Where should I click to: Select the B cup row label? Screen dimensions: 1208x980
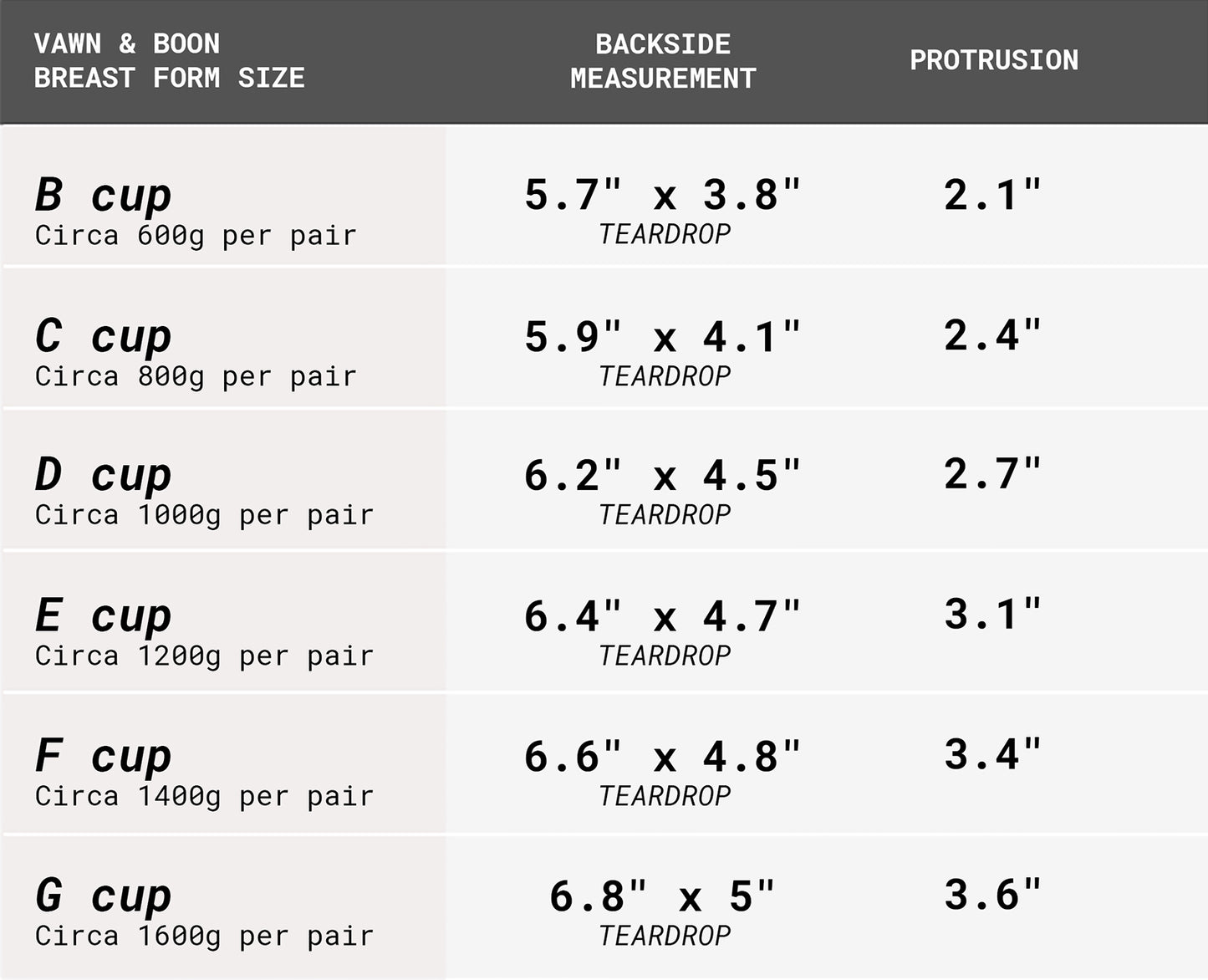click(x=103, y=195)
